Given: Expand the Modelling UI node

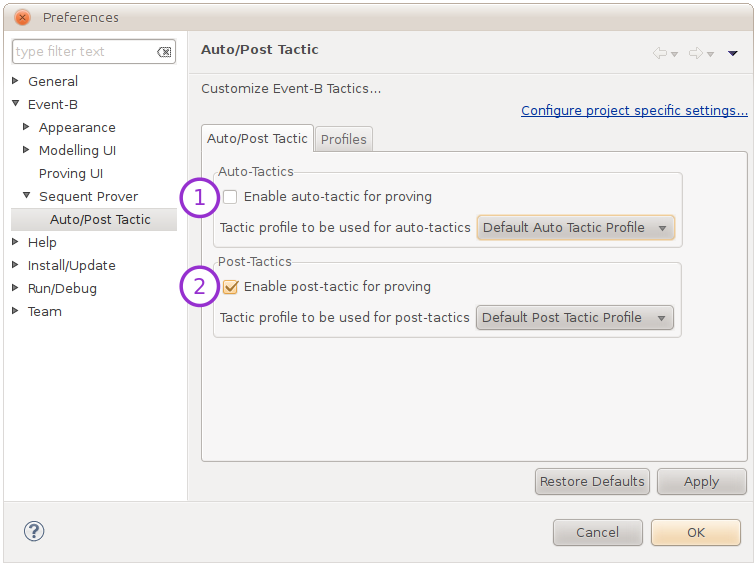Looking at the screenshot, I should [27, 151].
